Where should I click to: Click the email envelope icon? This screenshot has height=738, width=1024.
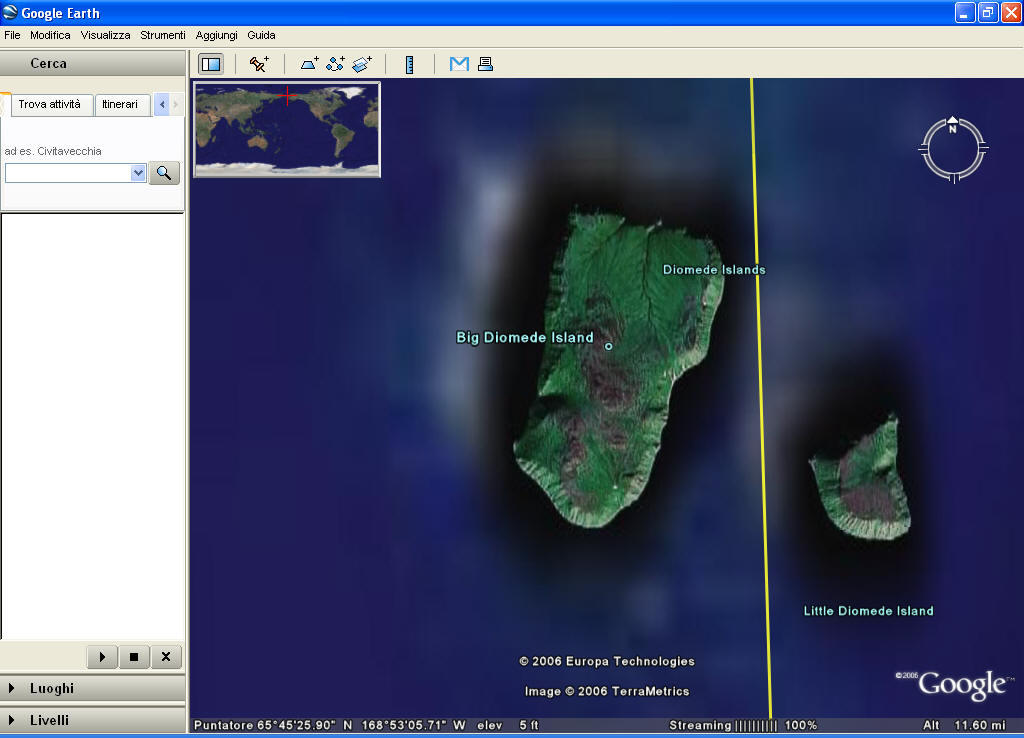pyautogui.click(x=459, y=64)
